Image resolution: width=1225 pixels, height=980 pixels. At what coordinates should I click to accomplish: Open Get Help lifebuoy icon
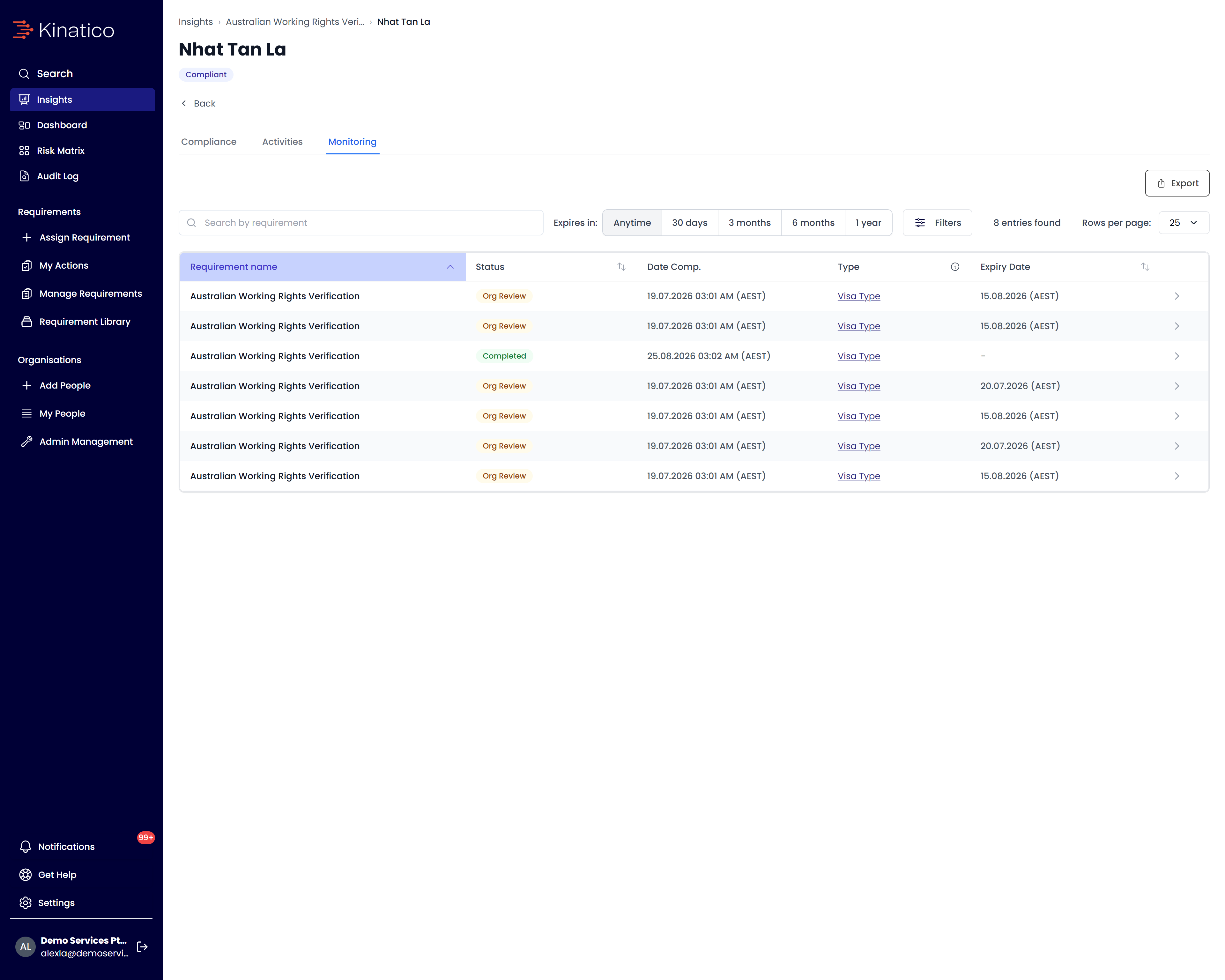point(26,875)
